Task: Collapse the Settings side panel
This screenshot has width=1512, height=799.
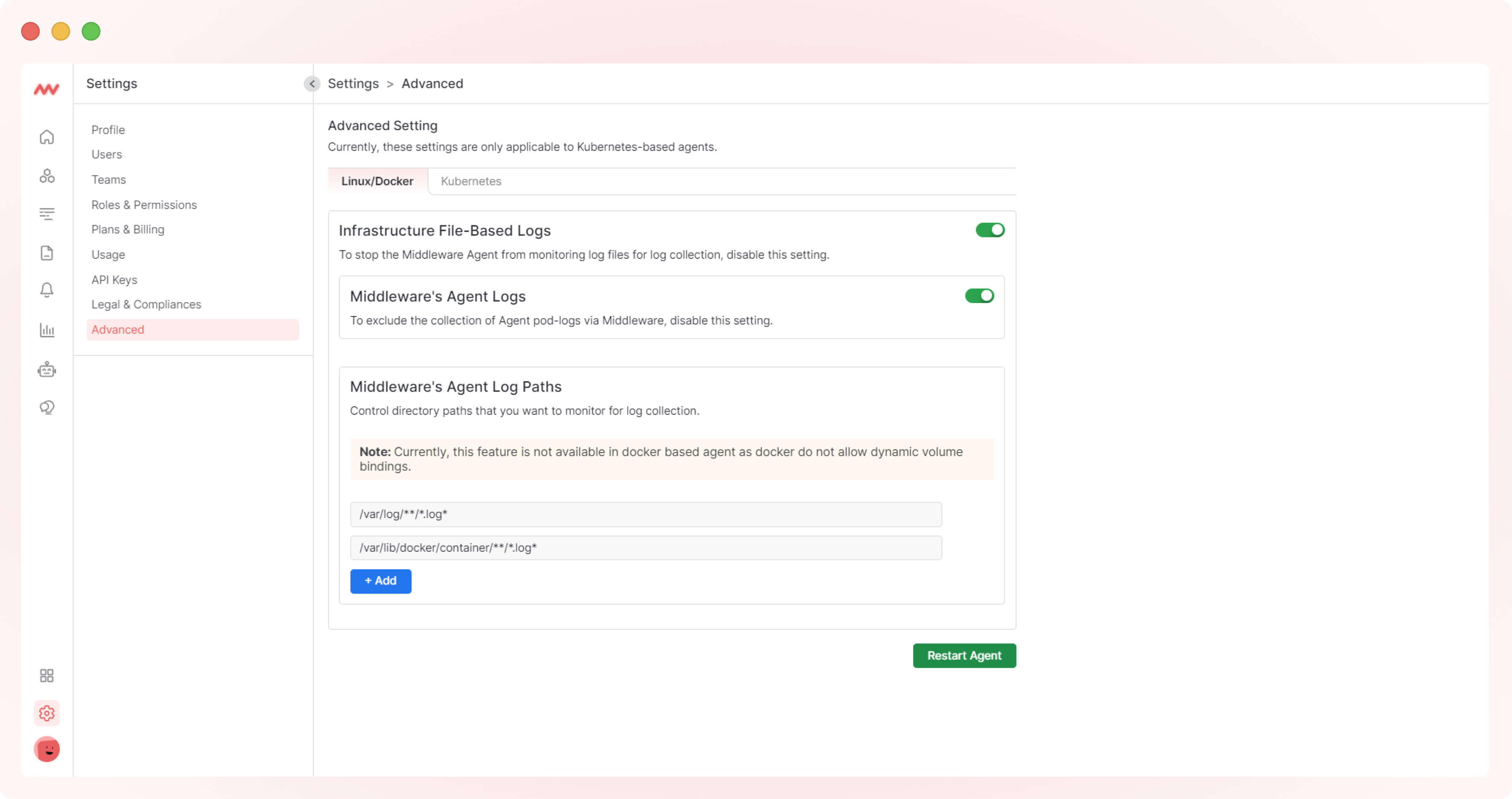Action: (312, 84)
